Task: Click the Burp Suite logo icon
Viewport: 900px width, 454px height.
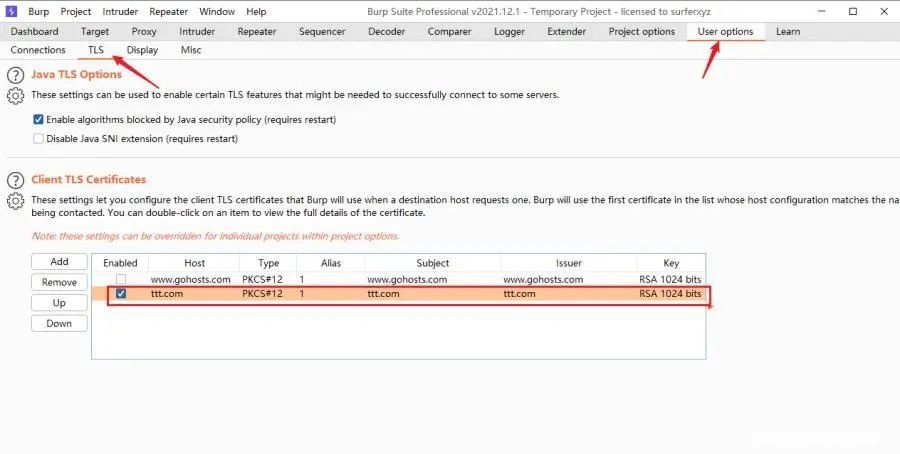Action: tap(11, 11)
